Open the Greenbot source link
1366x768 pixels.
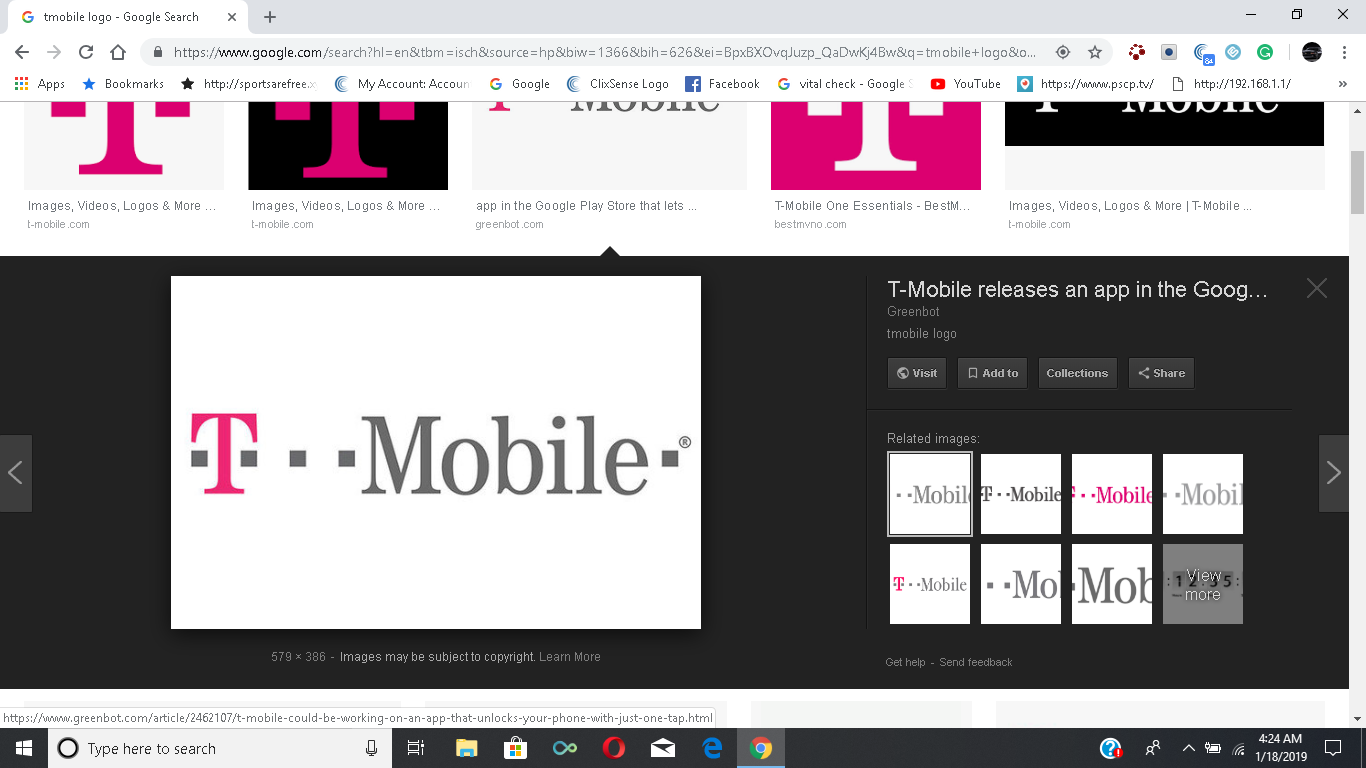(913, 312)
